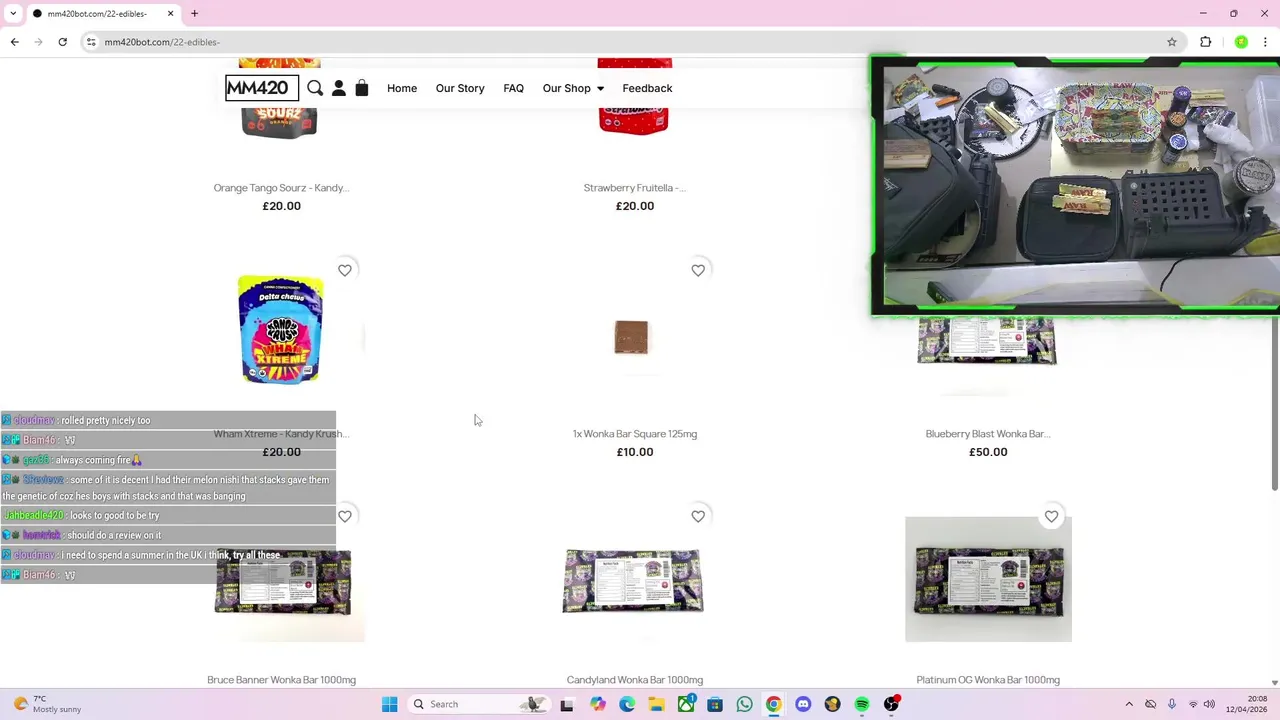Open Blueberry Blast Wonka Bar link
Image resolution: width=1280 pixels, height=720 pixels.
[x=988, y=434]
